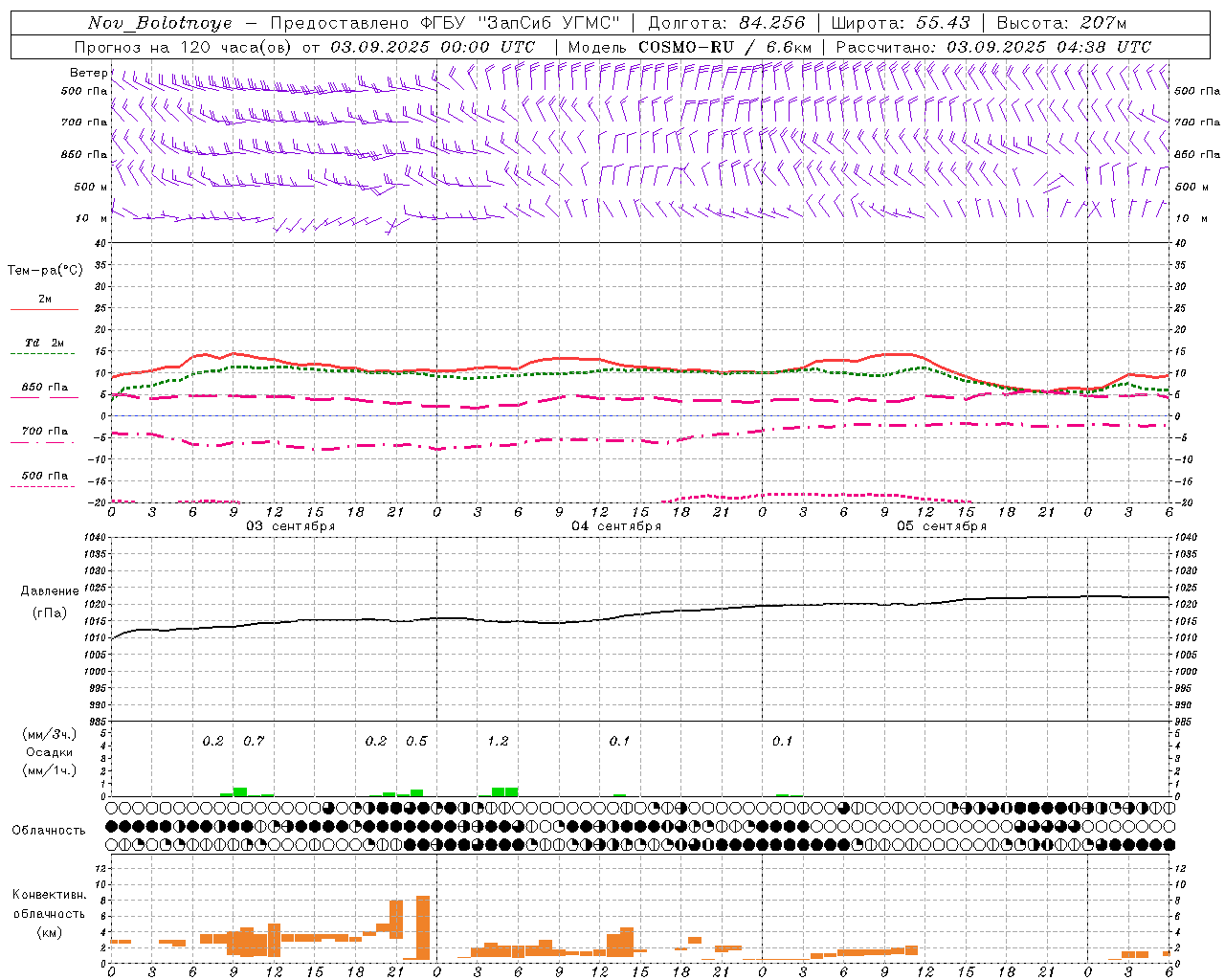The height and width of the screenshot is (980, 1225).
Task: Click the "Ветер" wind panel label
Action: (x=89, y=73)
